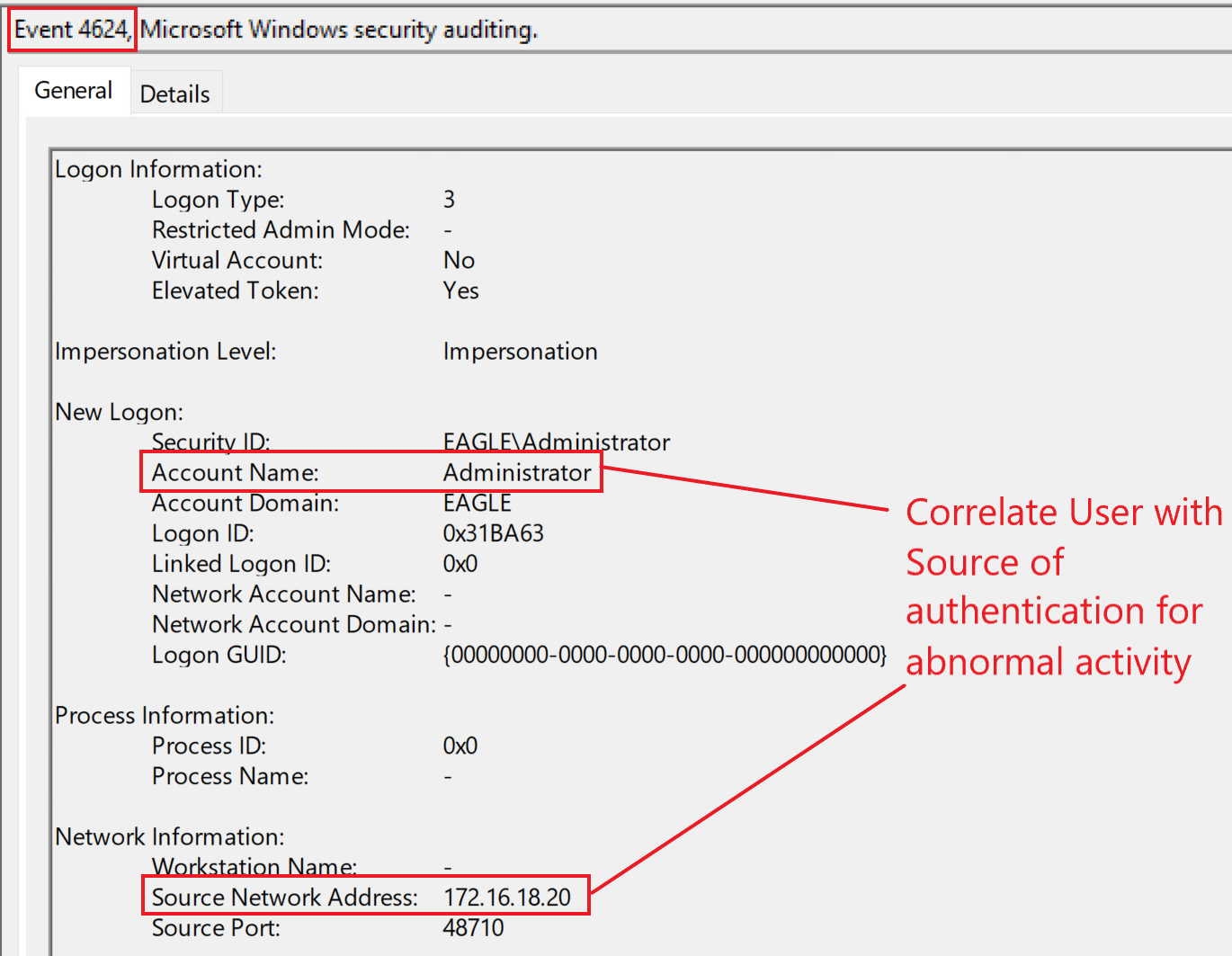Click the Logon Type value 3
The height and width of the screenshot is (956, 1232).
coord(449,200)
